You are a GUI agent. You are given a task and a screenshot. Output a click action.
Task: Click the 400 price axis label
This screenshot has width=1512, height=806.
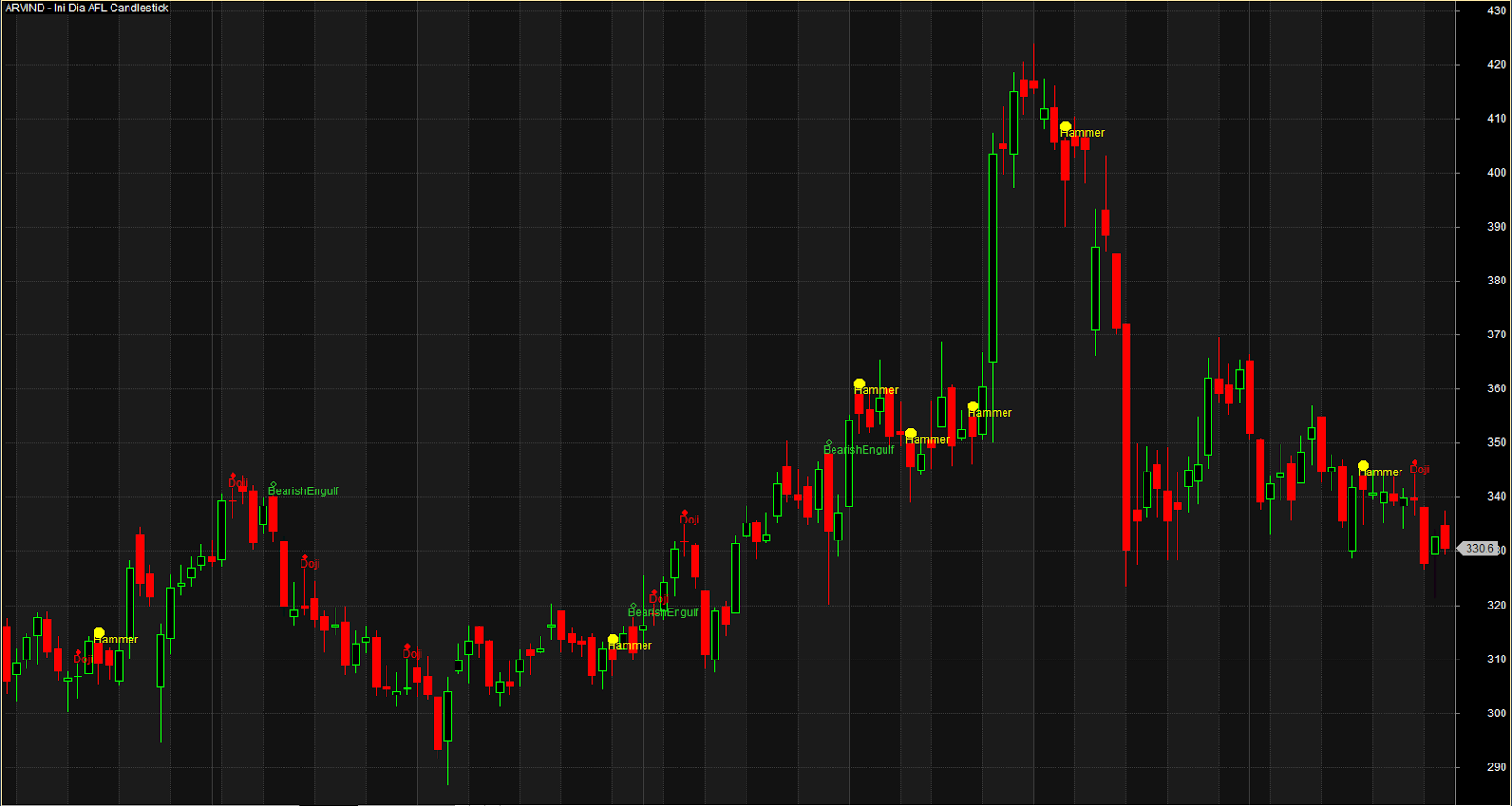(x=1497, y=173)
